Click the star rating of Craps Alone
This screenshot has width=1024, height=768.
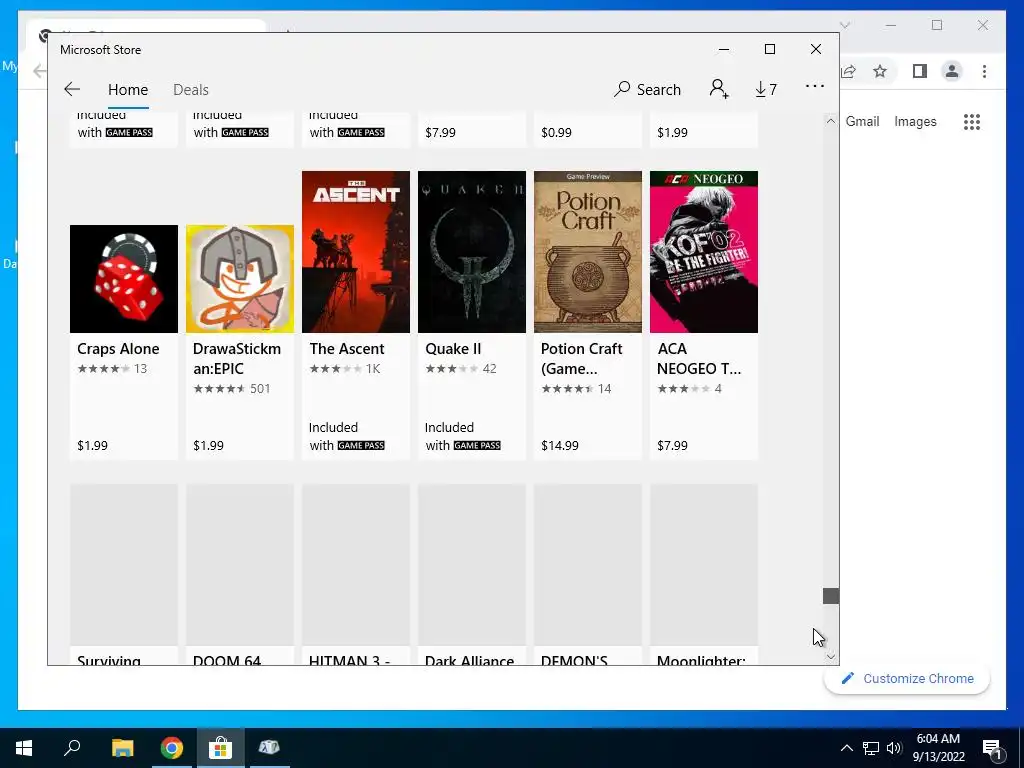[x=104, y=368]
